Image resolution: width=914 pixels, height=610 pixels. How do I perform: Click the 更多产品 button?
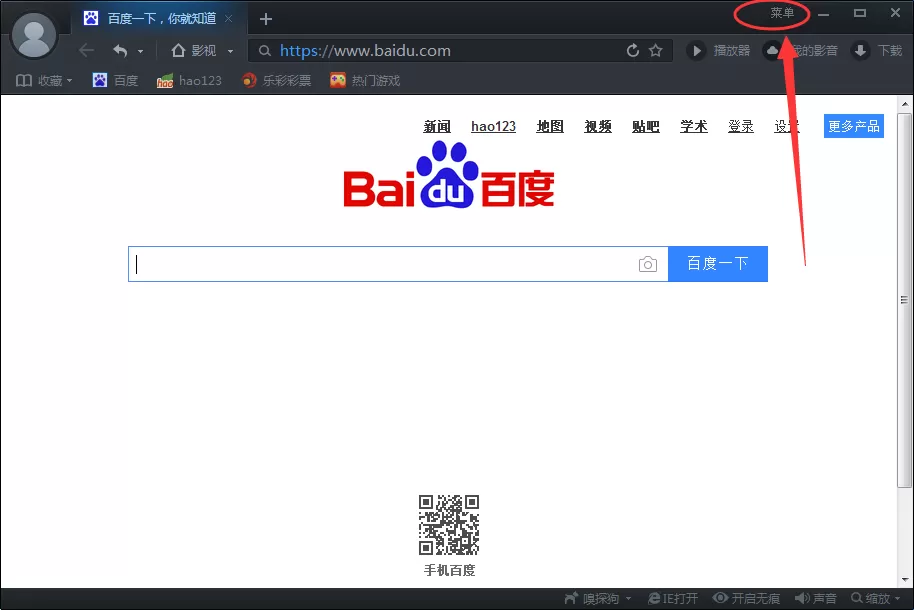pos(853,126)
